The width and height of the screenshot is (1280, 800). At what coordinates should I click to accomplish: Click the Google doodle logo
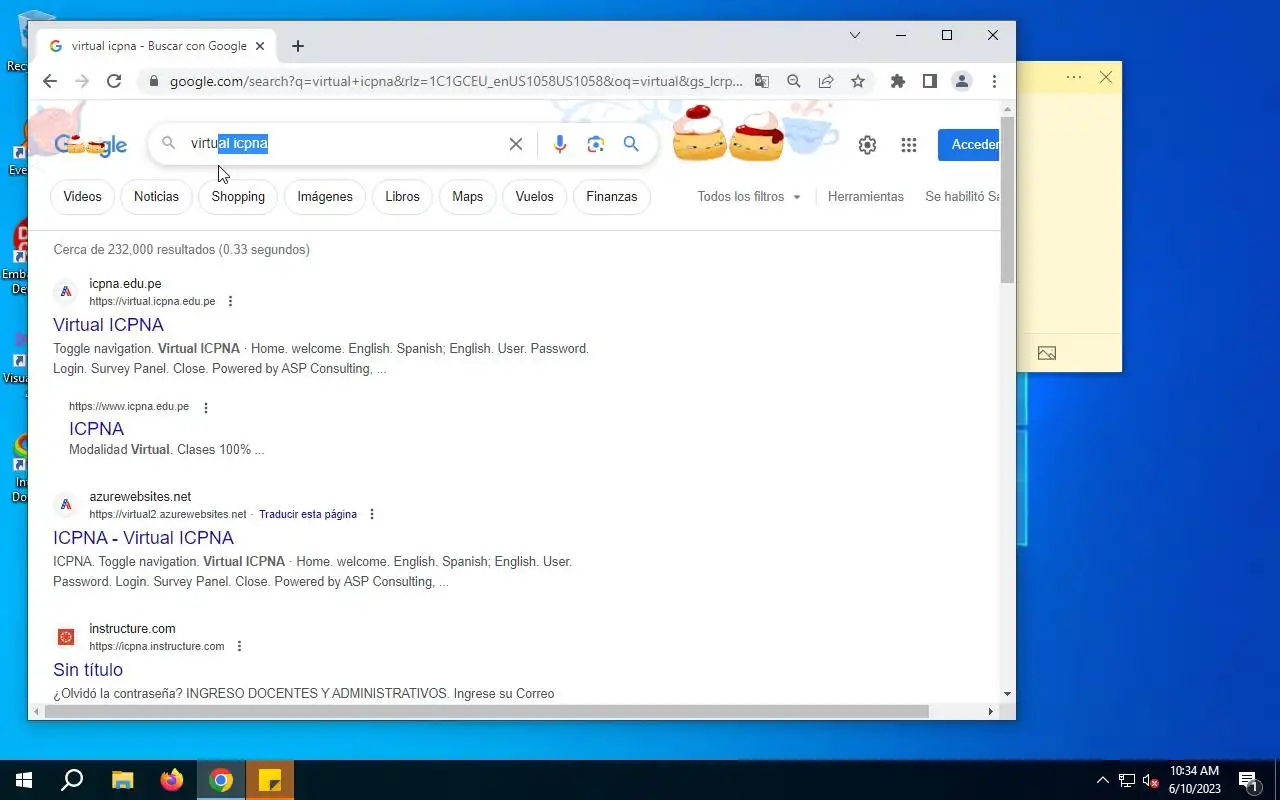(x=91, y=144)
